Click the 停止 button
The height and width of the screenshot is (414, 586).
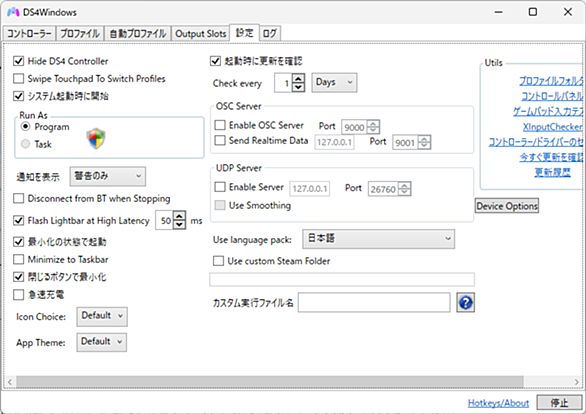click(x=559, y=403)
